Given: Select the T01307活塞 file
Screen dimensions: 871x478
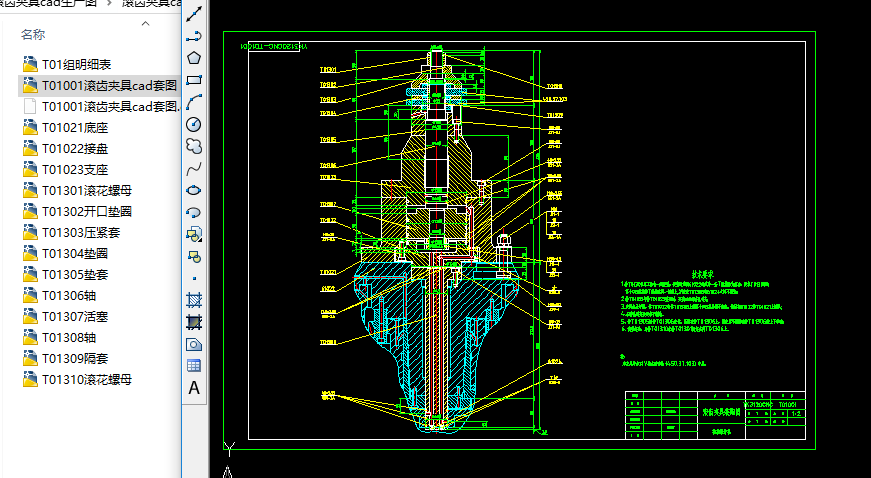Looking at the screenshot, I should pos(74,317).
